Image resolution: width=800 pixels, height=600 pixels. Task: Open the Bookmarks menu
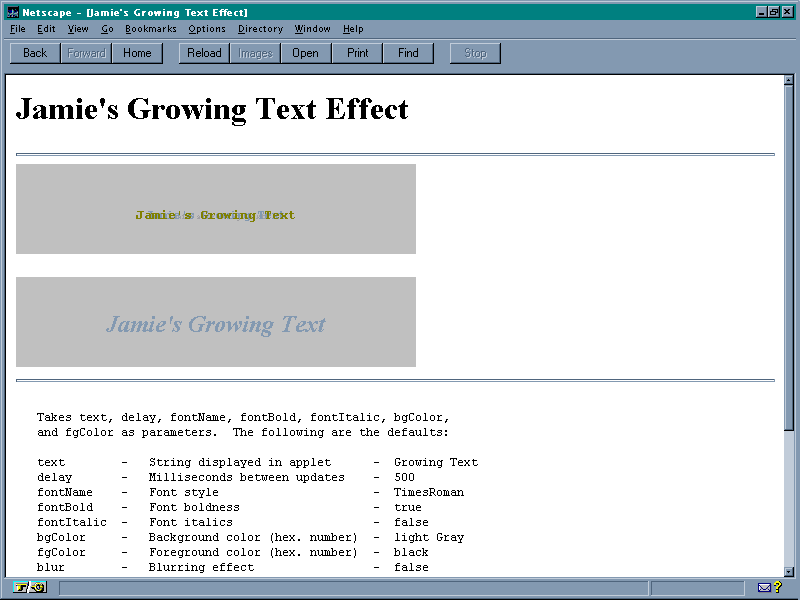150,29
